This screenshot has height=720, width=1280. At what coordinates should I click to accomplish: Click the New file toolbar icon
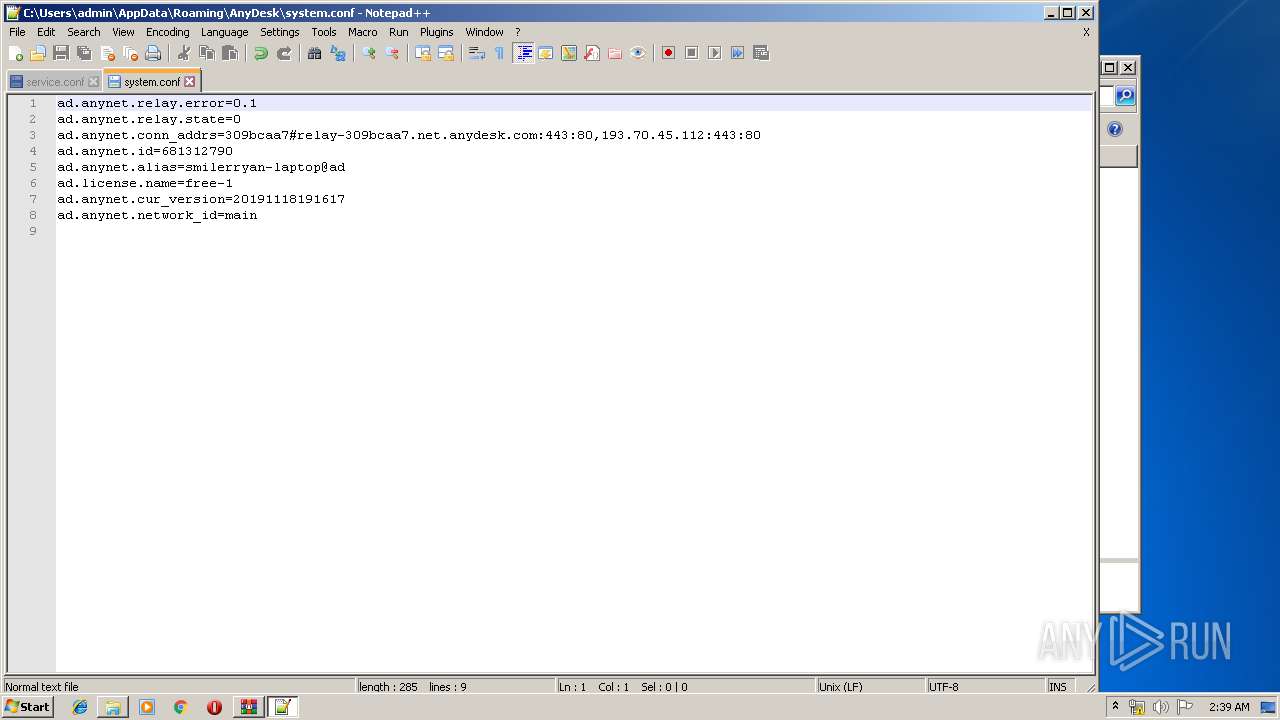click(16, 53)
